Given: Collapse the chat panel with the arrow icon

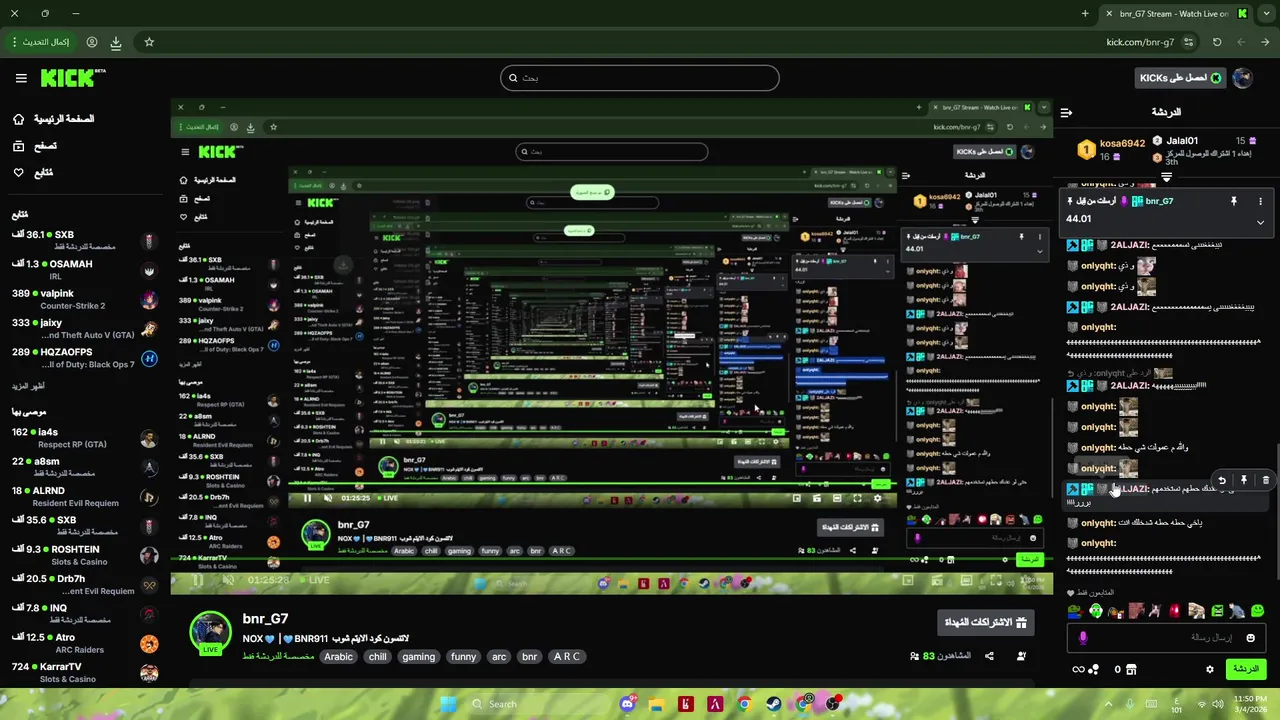Looking at the screenshot, I should 1066,112.
